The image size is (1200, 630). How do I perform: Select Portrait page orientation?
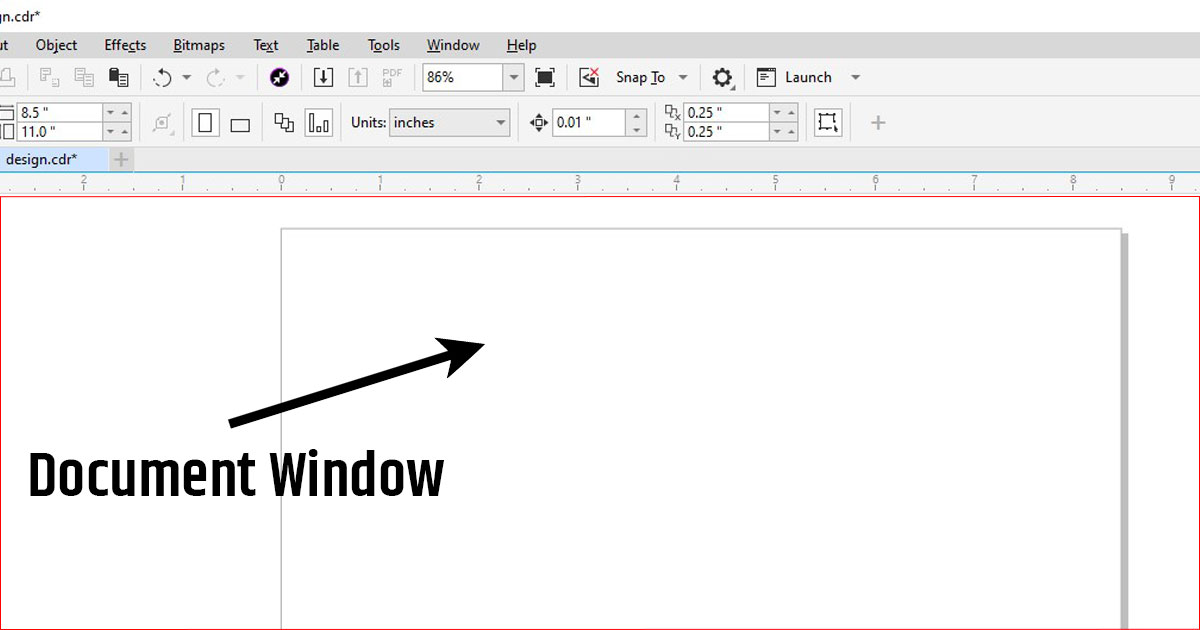pos(206,123)
